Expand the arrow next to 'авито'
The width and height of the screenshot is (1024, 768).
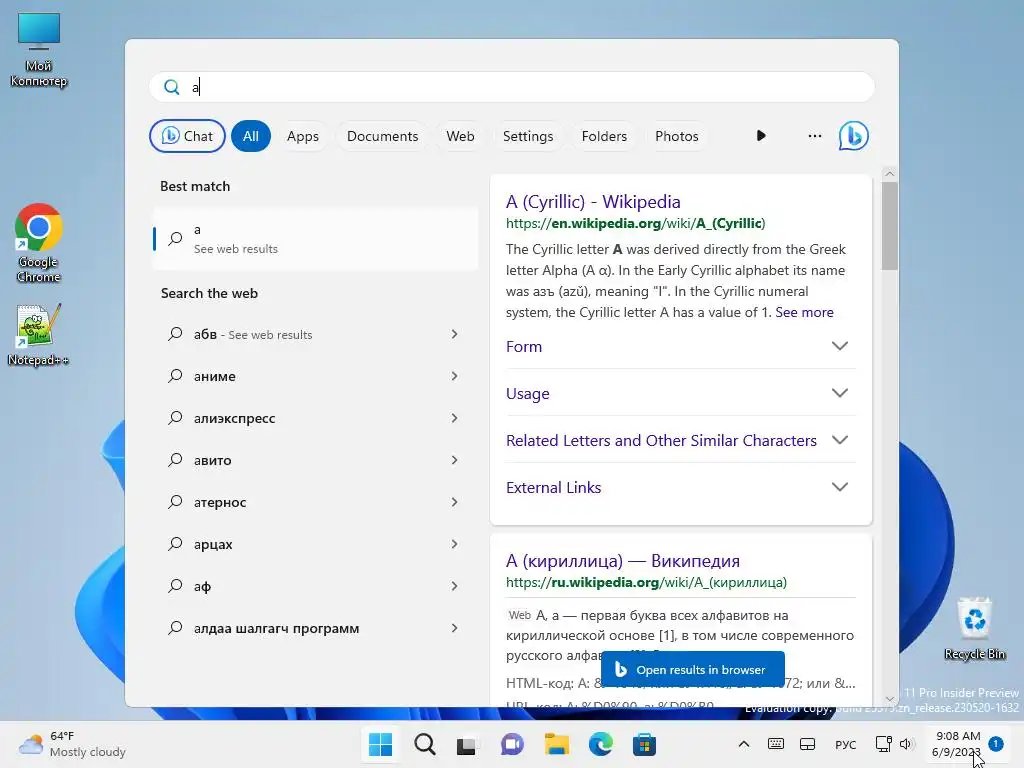[455, 460]
